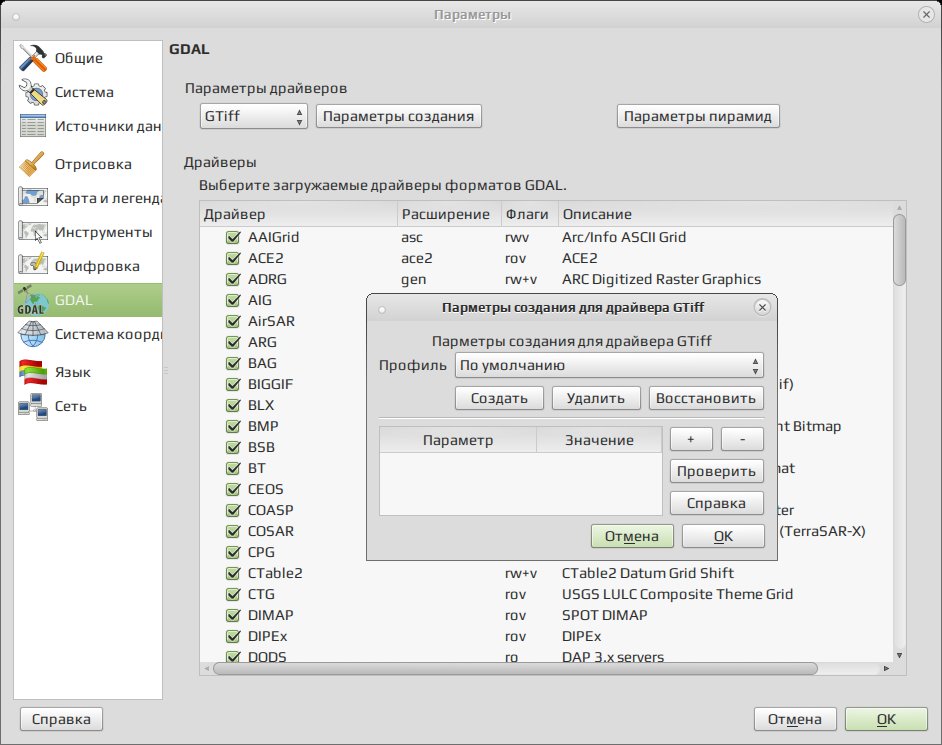The image size is (942, 745).
Task: Click Восстановить profile button
Action: pos(706,398)
